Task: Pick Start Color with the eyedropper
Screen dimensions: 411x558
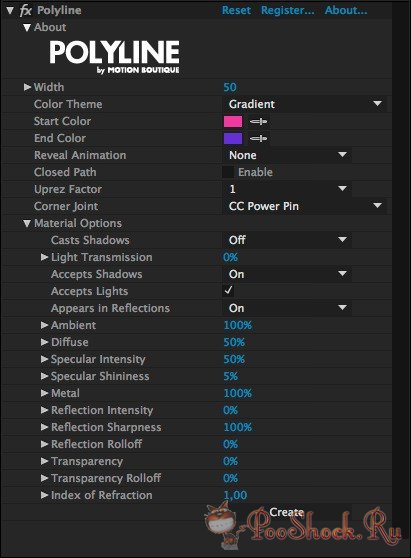Action: pos(258,122)
